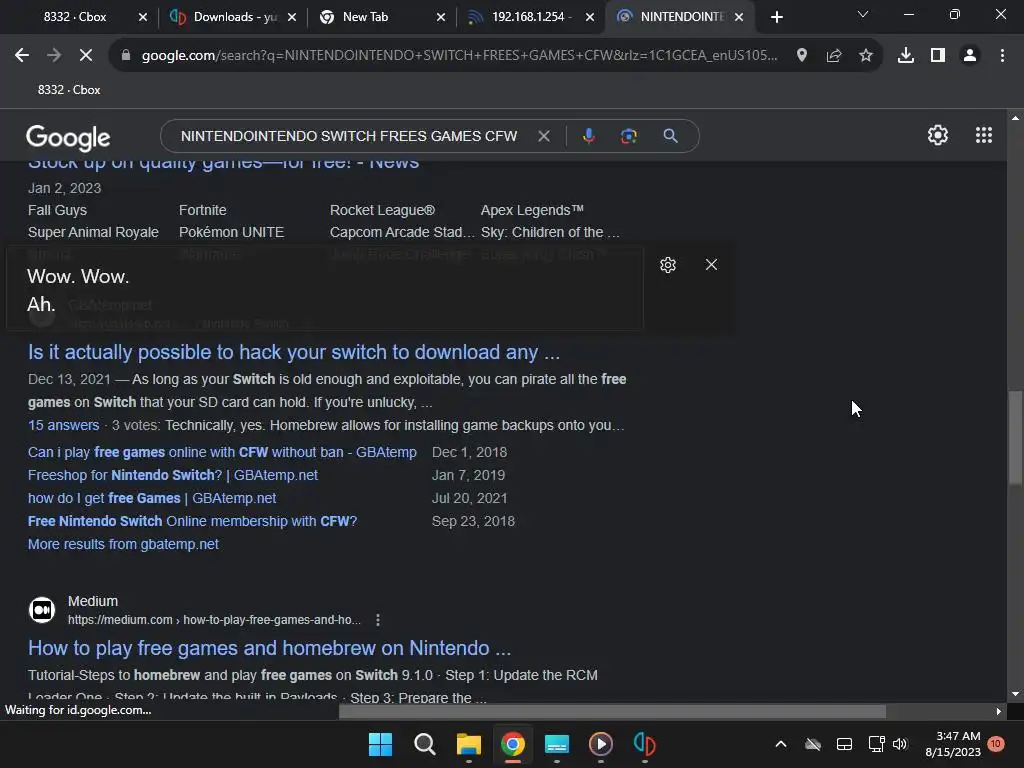The image size is (1024, 768).
Task: Open Windows taskbar search
Action: coord(424,744)
